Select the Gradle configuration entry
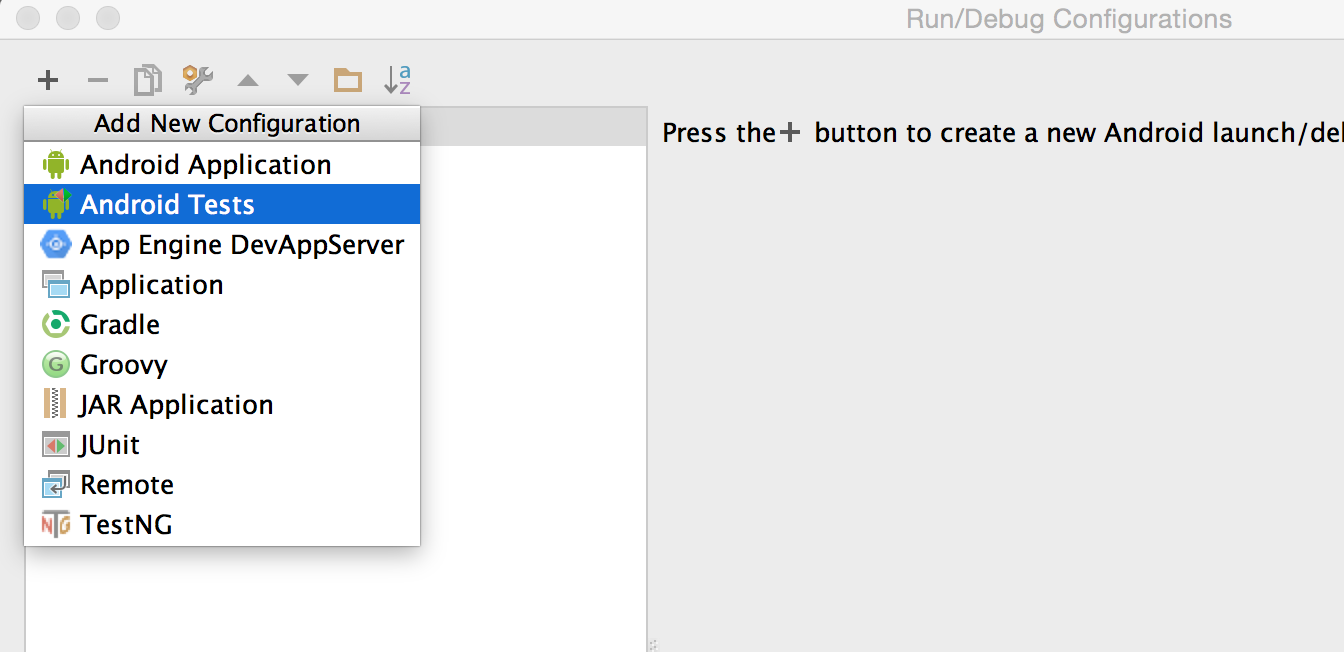Screen dimensions: 1344x652 click(x=120, y=324)
